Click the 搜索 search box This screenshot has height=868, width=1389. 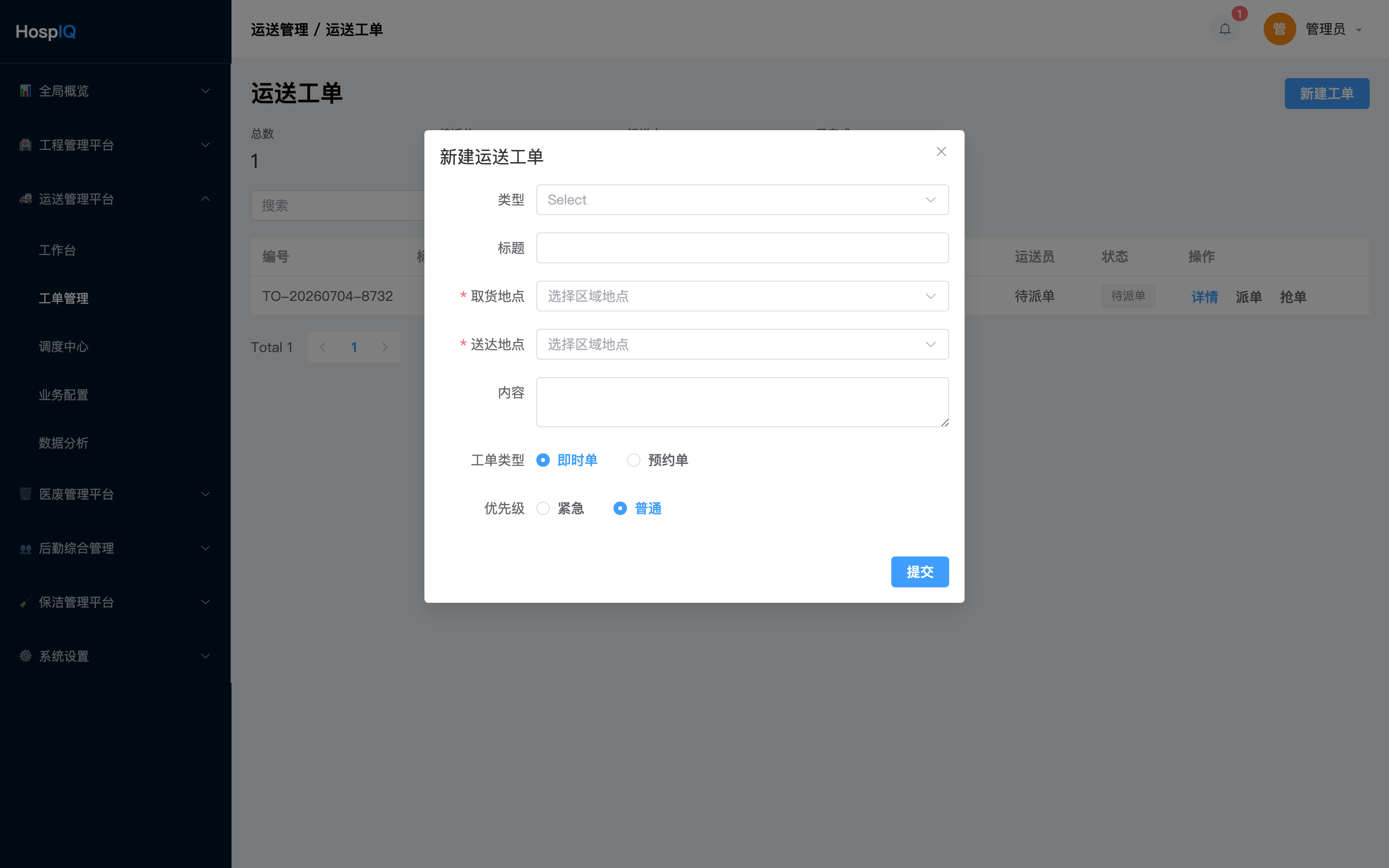click(338, 205)
